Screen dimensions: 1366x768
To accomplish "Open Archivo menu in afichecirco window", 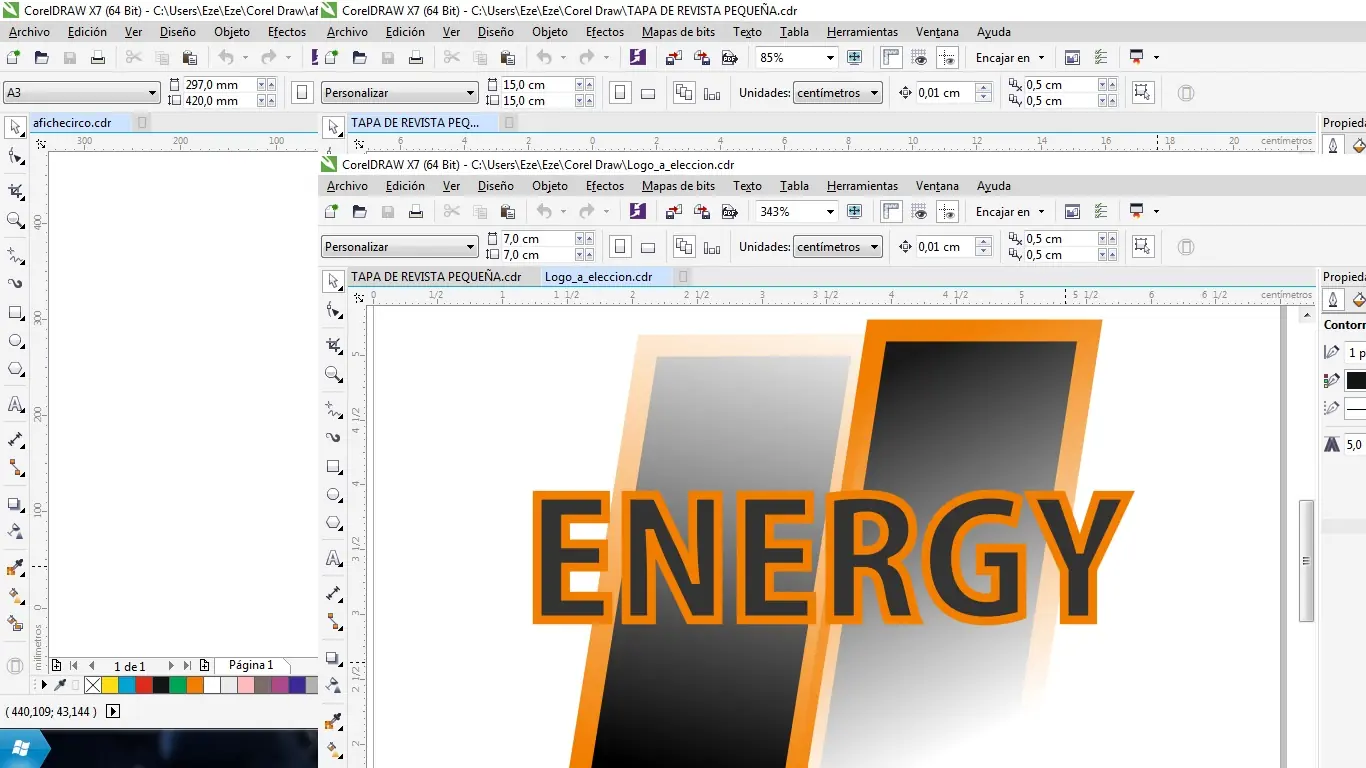I will [29, 32].
